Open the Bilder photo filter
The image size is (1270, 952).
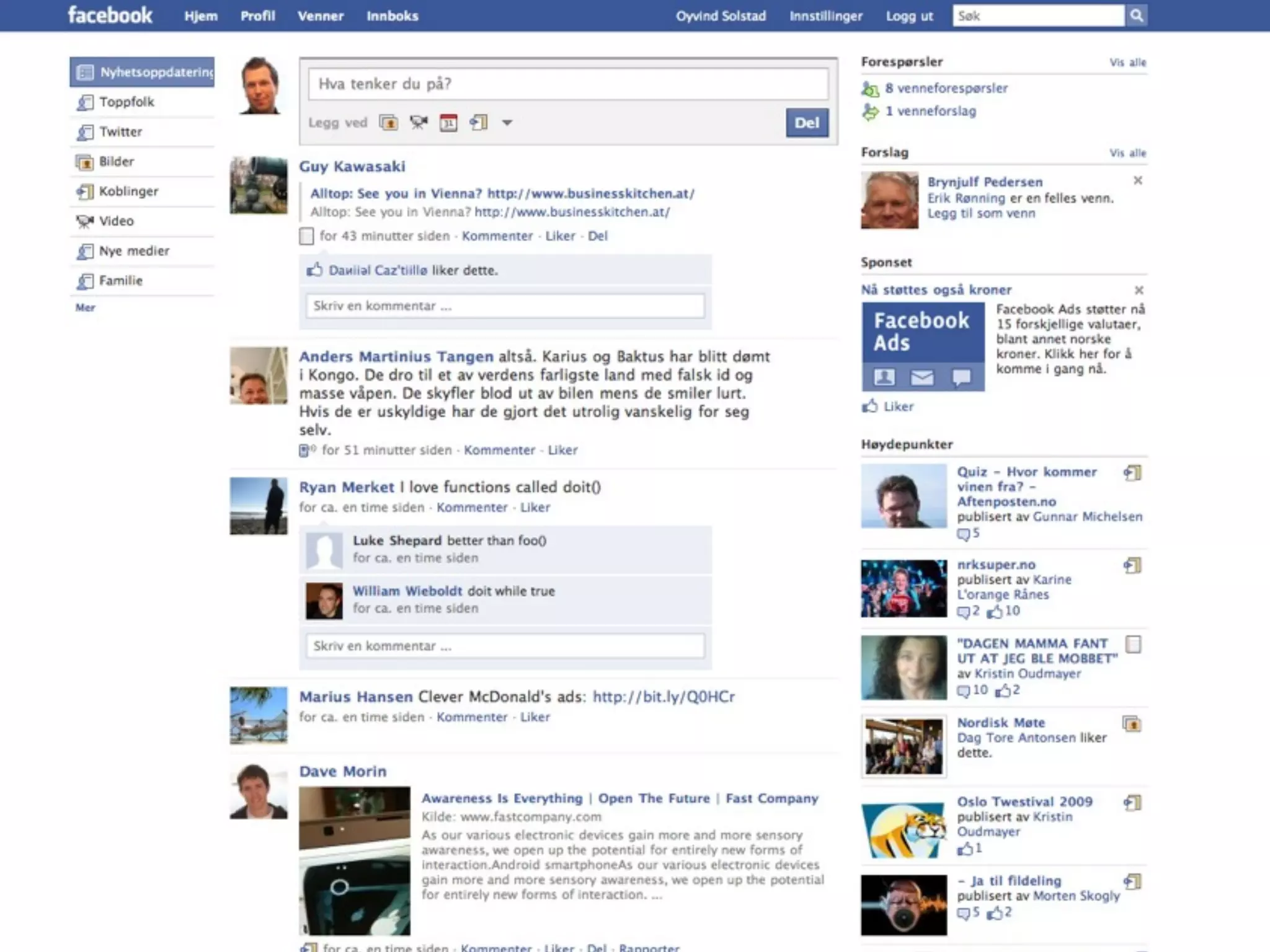pos(117,162)
